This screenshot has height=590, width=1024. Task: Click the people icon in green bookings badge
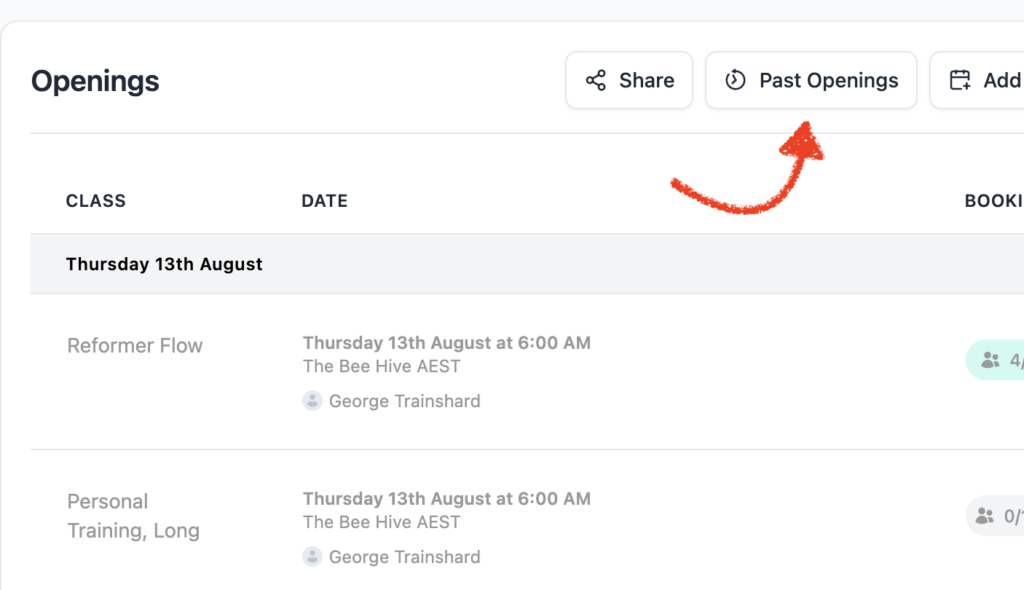(991, 360)
